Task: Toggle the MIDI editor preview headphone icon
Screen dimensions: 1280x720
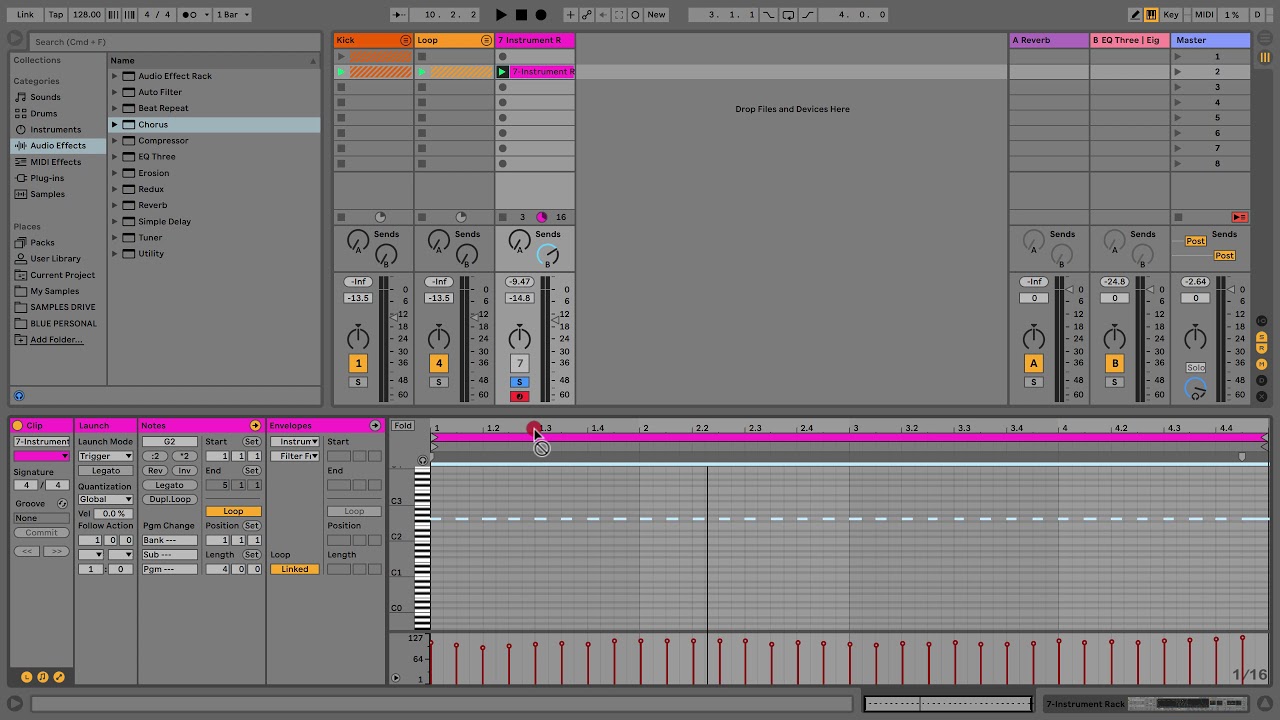Action: [422, 461]
